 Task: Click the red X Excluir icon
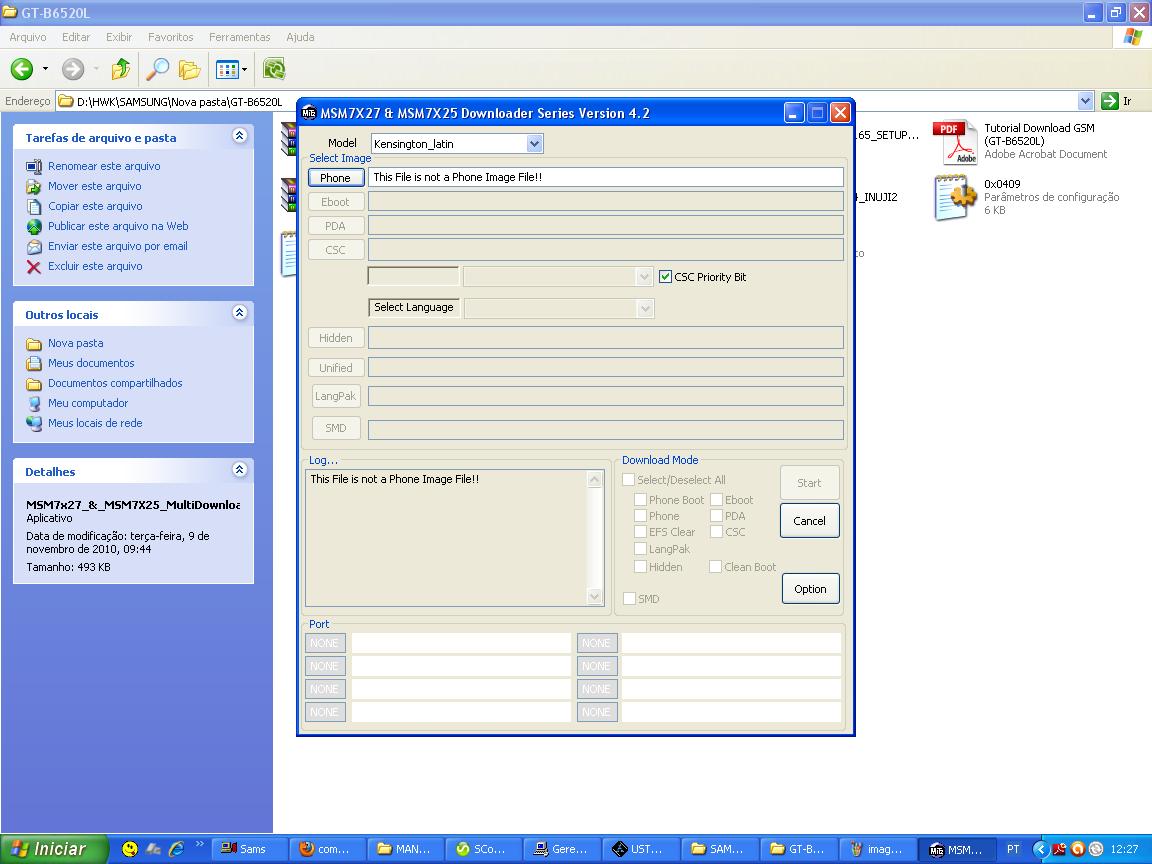pyautogui.click(x=34, y=267)
